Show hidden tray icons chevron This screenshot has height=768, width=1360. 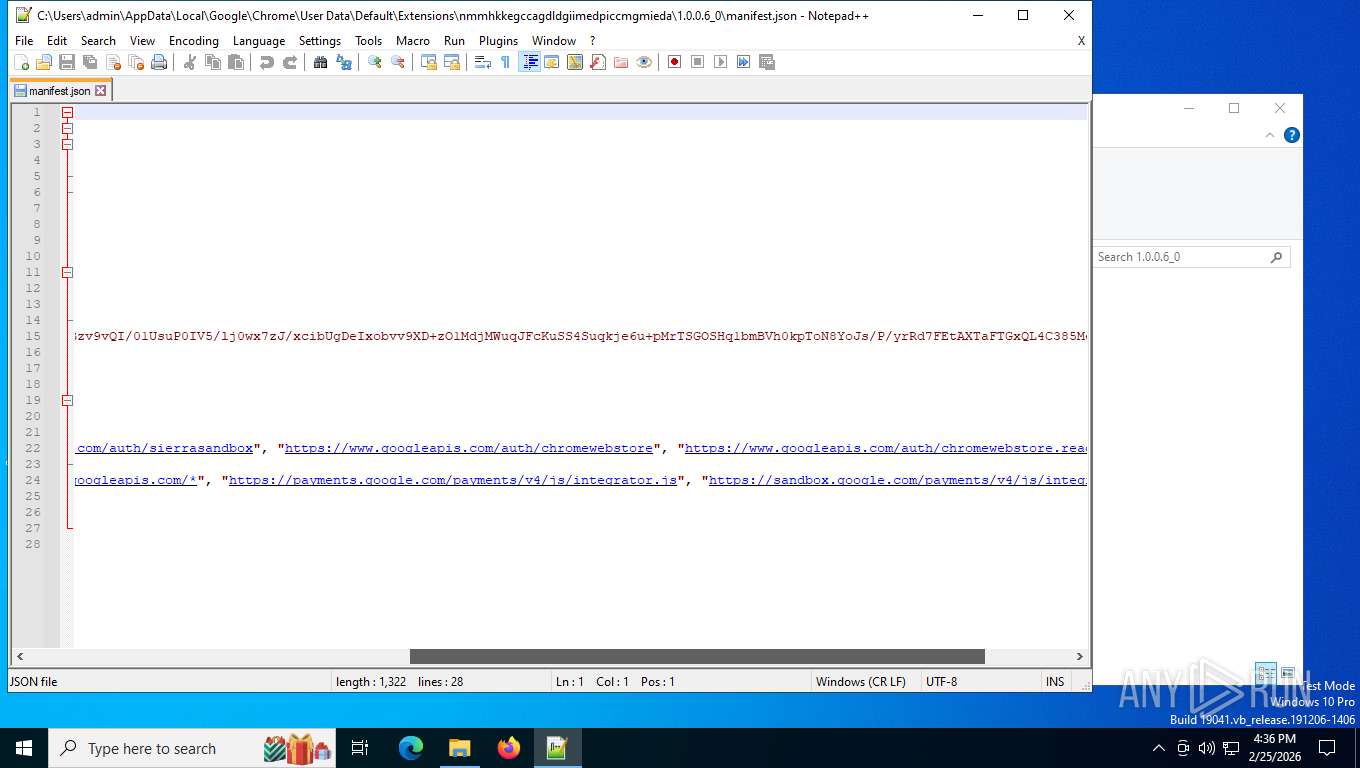tap(1159, 748)
